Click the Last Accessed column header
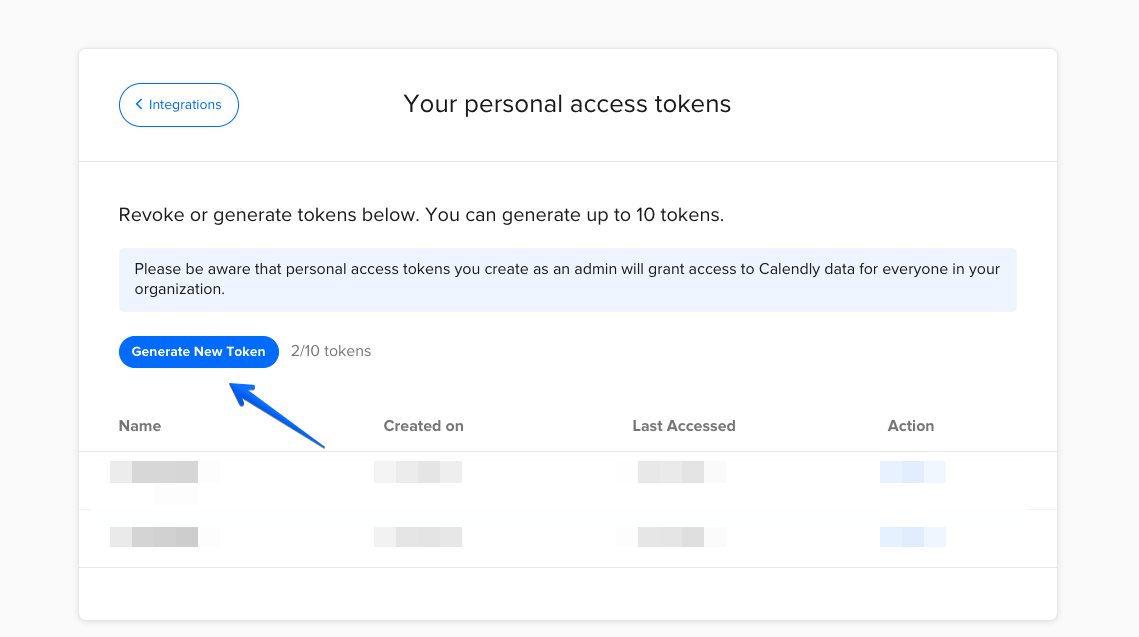The width and height of the screenshot is (1139, 637). click(x=683, y=426)
